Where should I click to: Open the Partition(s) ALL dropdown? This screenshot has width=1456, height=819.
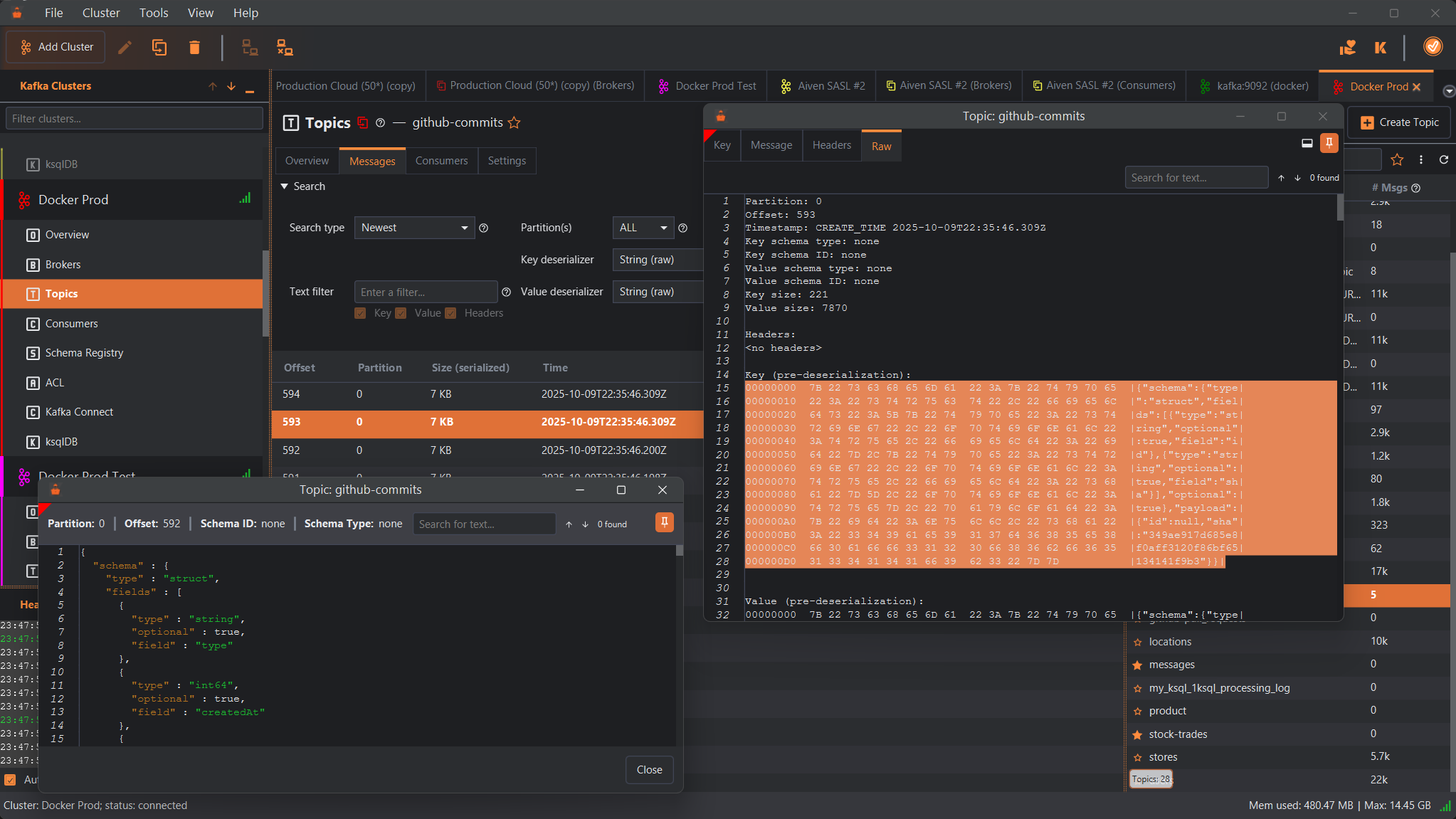[x=643, y=228]
